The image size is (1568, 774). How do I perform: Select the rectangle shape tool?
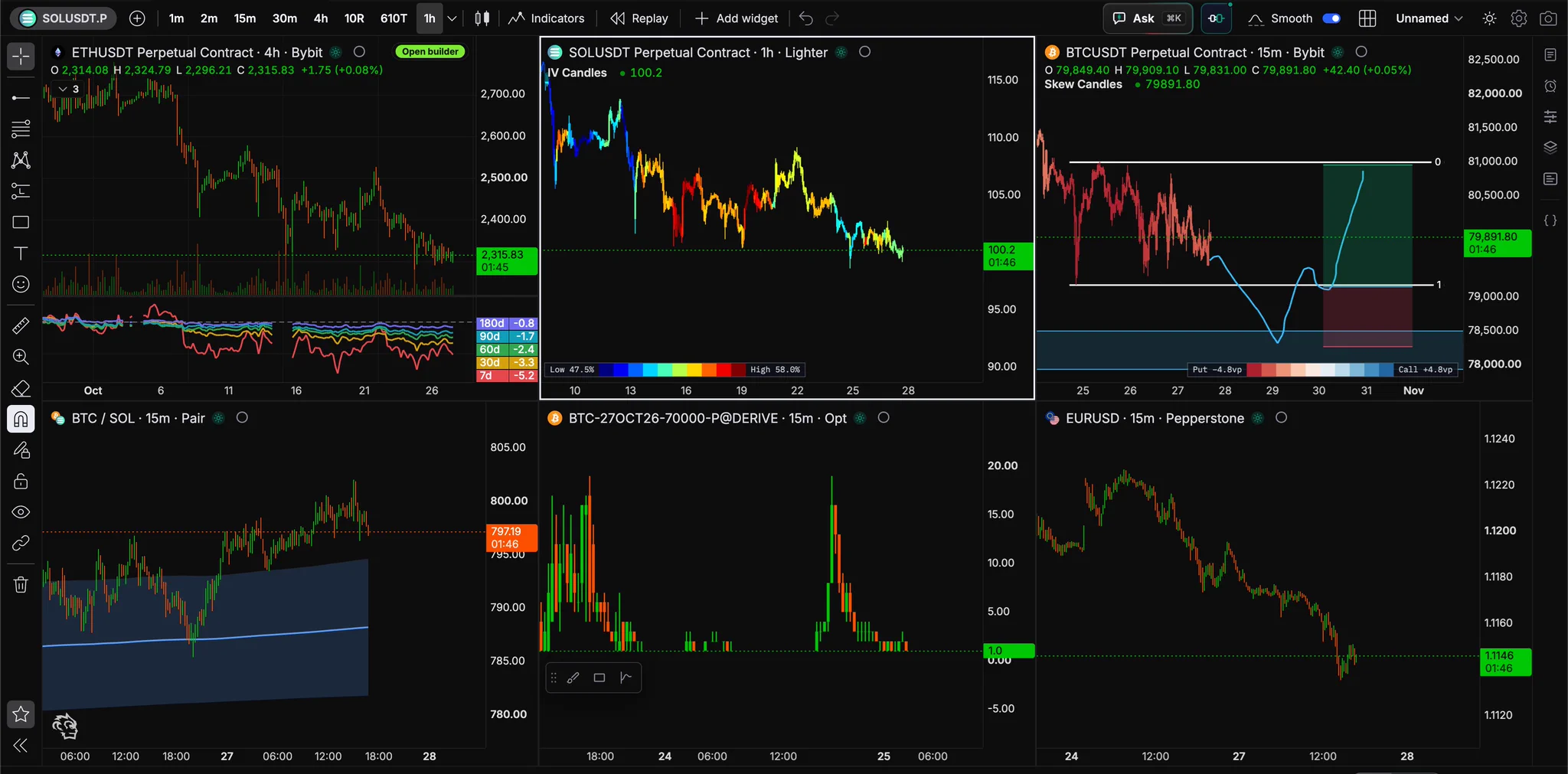pyautogui.click(x=21, y=223)
